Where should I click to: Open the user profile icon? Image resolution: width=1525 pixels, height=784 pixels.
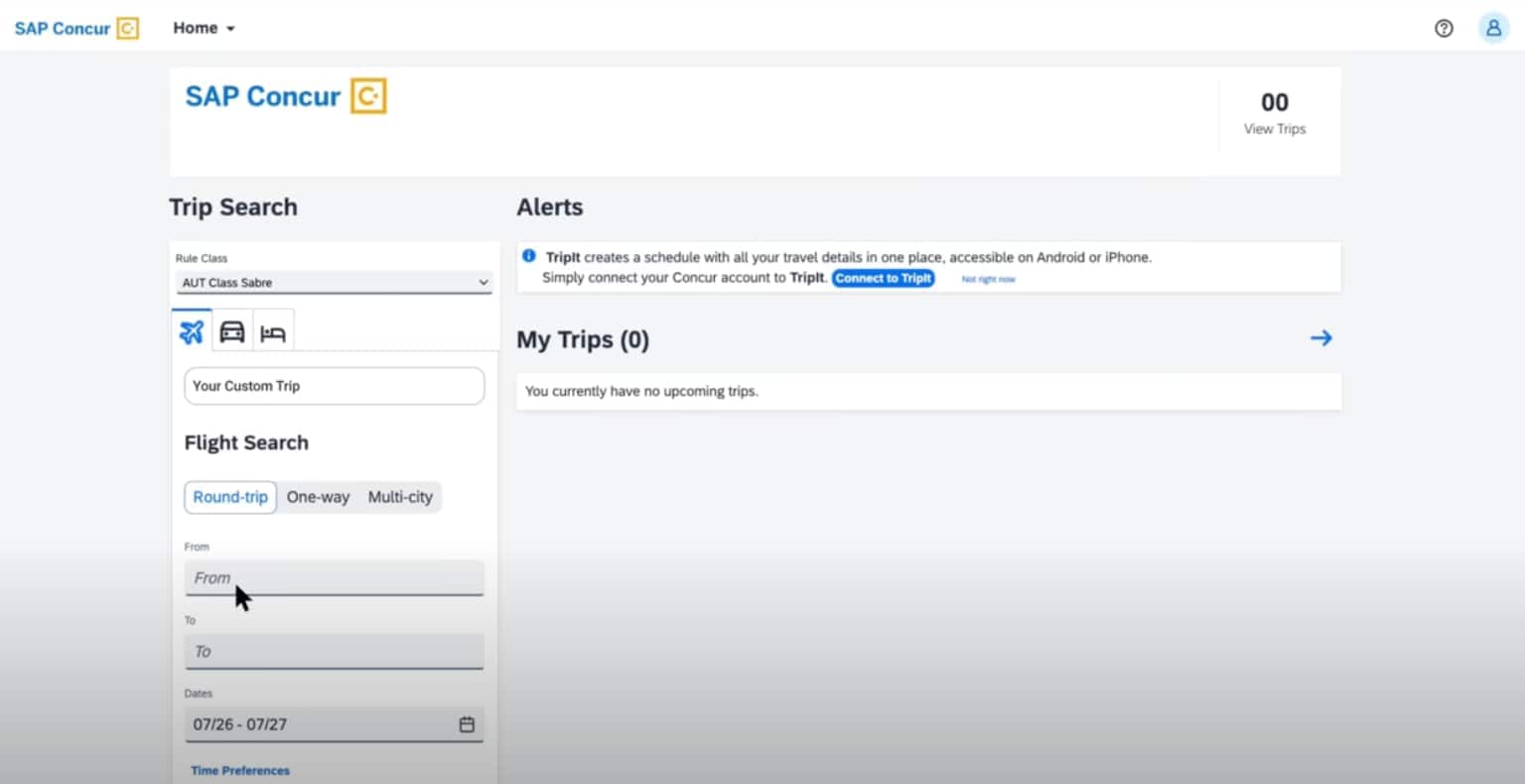pos(1493,28)
